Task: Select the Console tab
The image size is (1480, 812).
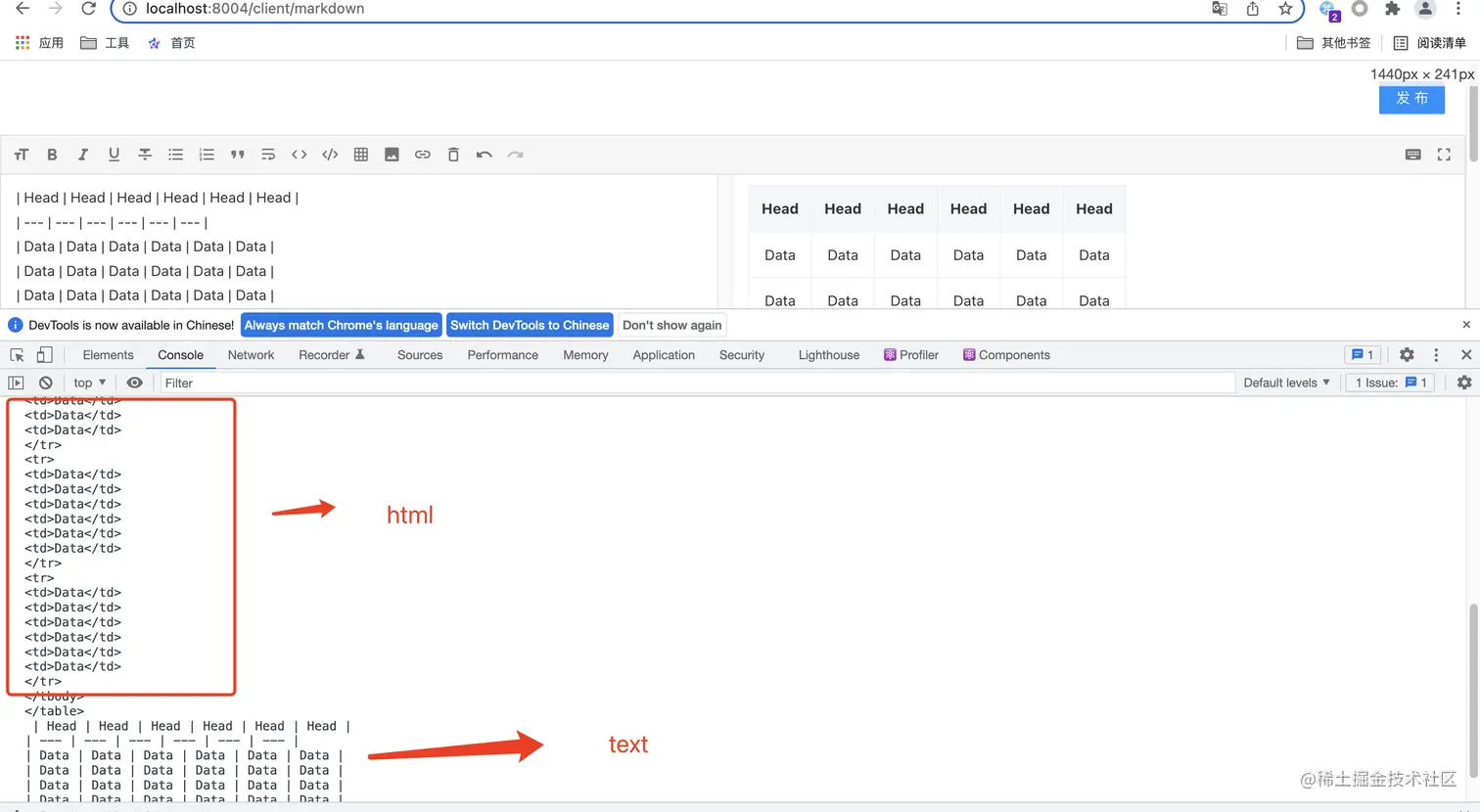Action: coord(180,355)
